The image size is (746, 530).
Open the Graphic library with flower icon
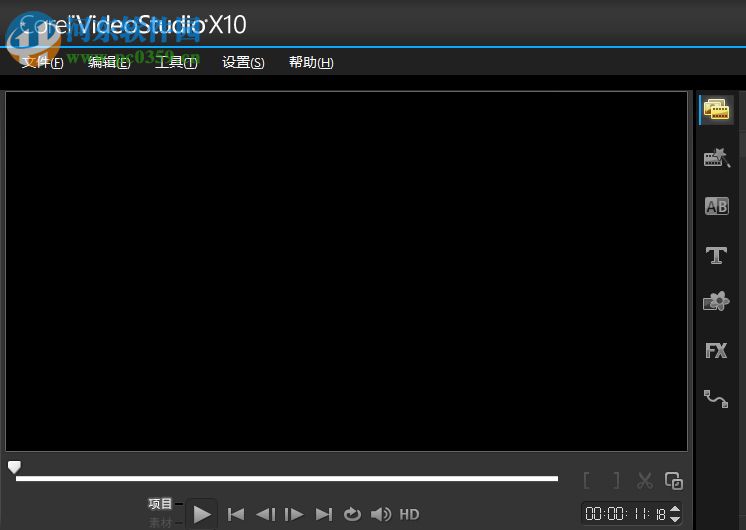[716, 301]
